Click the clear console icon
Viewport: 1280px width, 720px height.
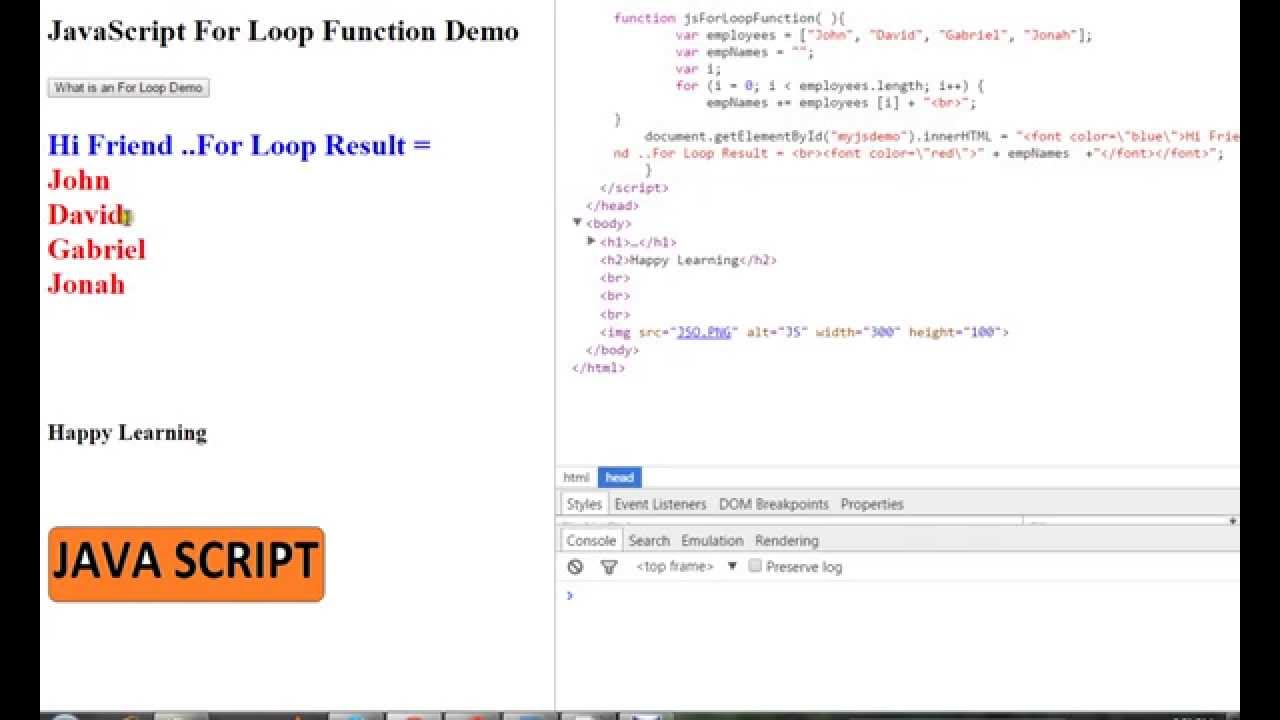point(575,567)
